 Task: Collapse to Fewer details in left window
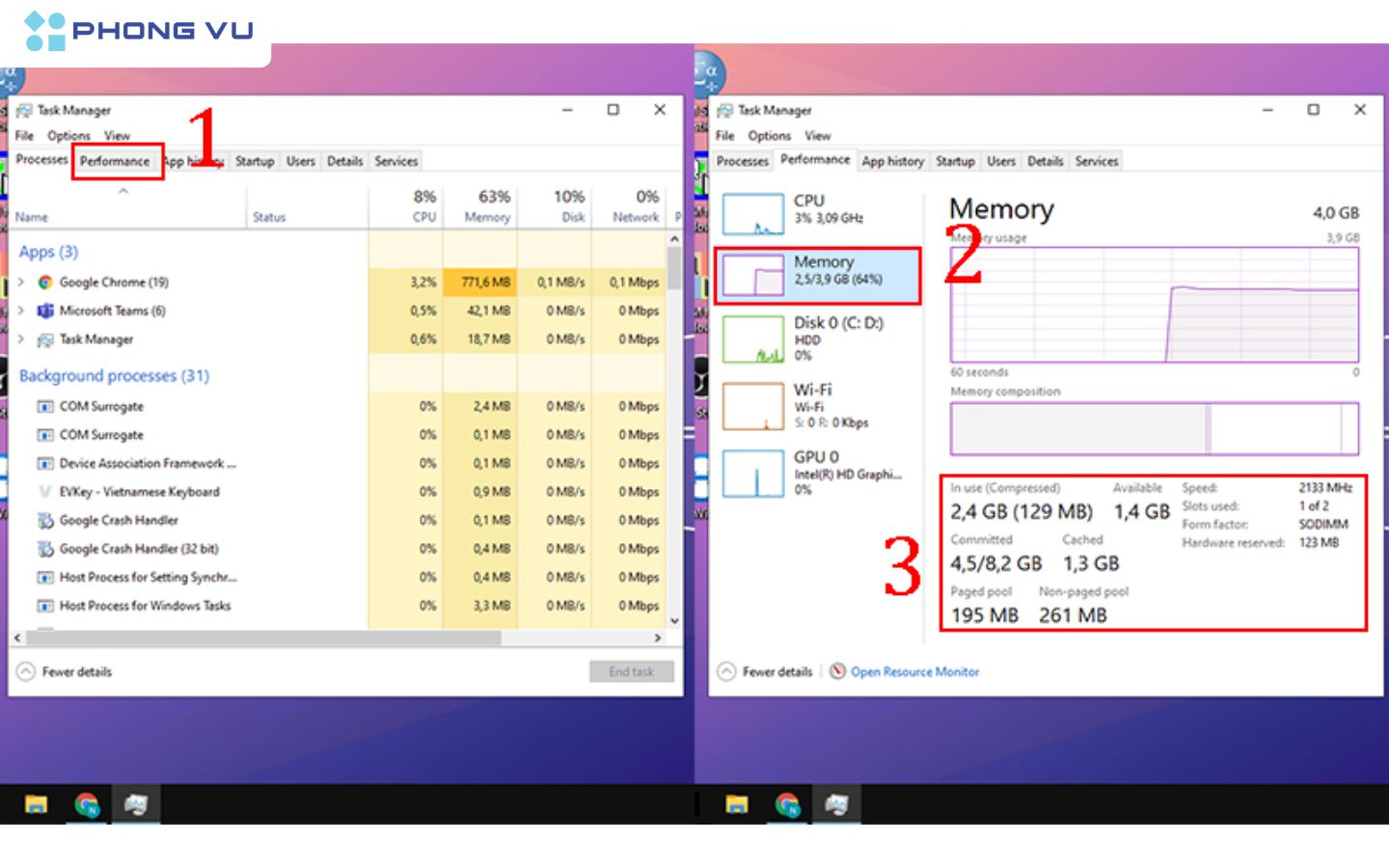click(65, 671)
